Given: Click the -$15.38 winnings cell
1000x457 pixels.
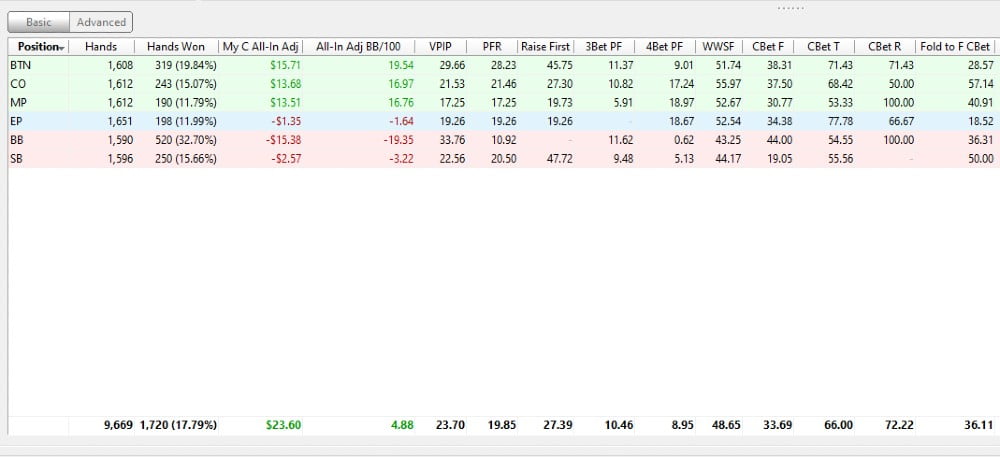Looking at the screenshot, I should [x=283, y=140].
